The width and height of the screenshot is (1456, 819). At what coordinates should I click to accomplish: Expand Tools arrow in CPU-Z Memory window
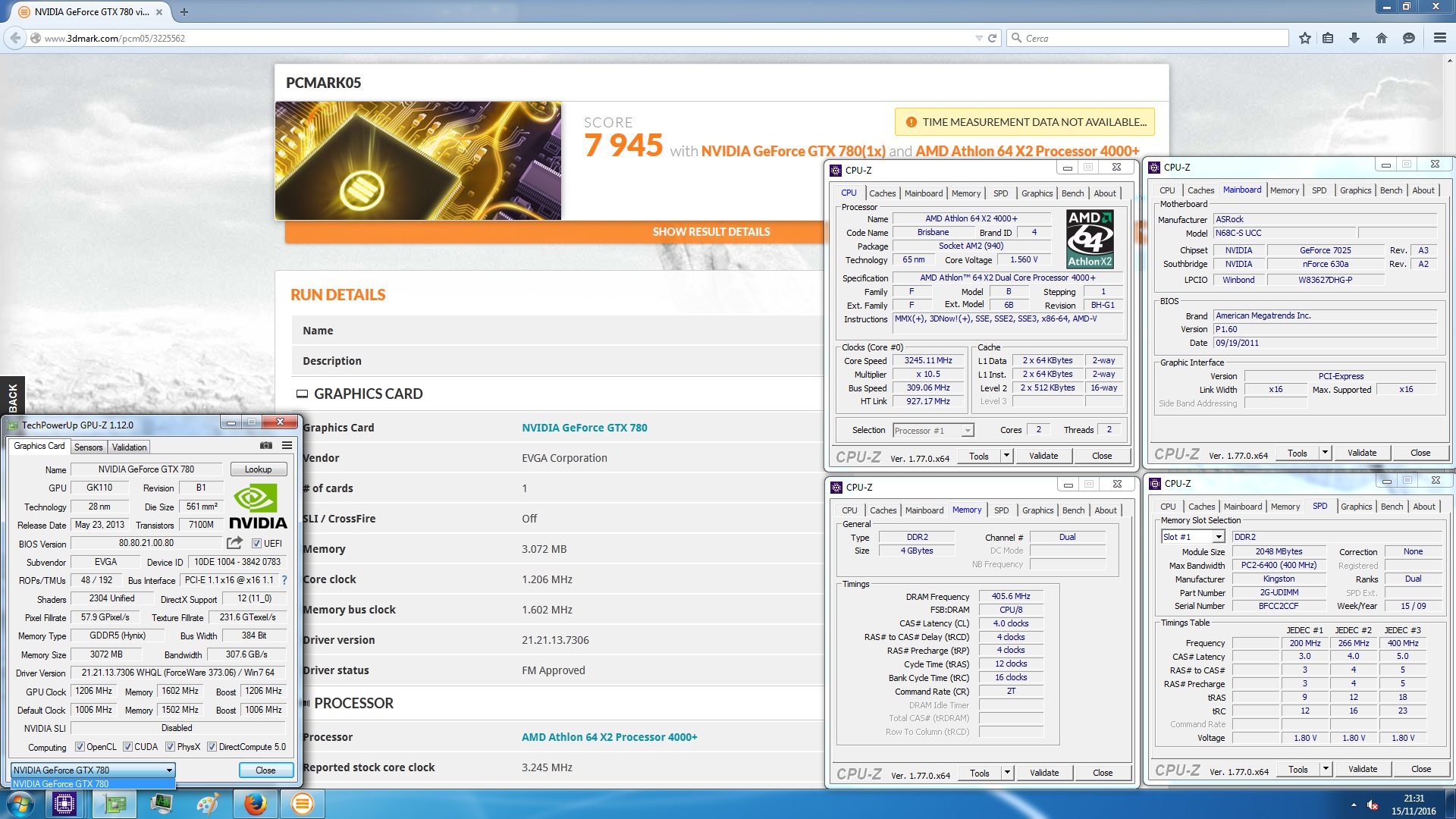pyautogui.click(x=1007, y=773)
